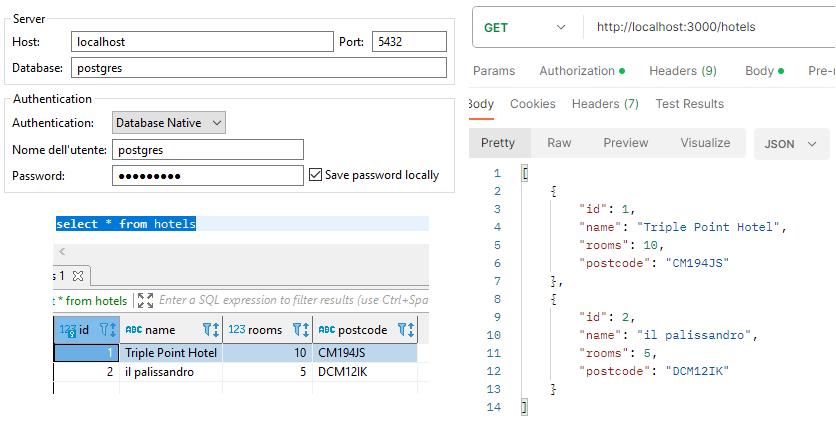Open the GET method dropdown
Image resolution: width=836 pixels, height=421 pixels.
pos(525,28)
